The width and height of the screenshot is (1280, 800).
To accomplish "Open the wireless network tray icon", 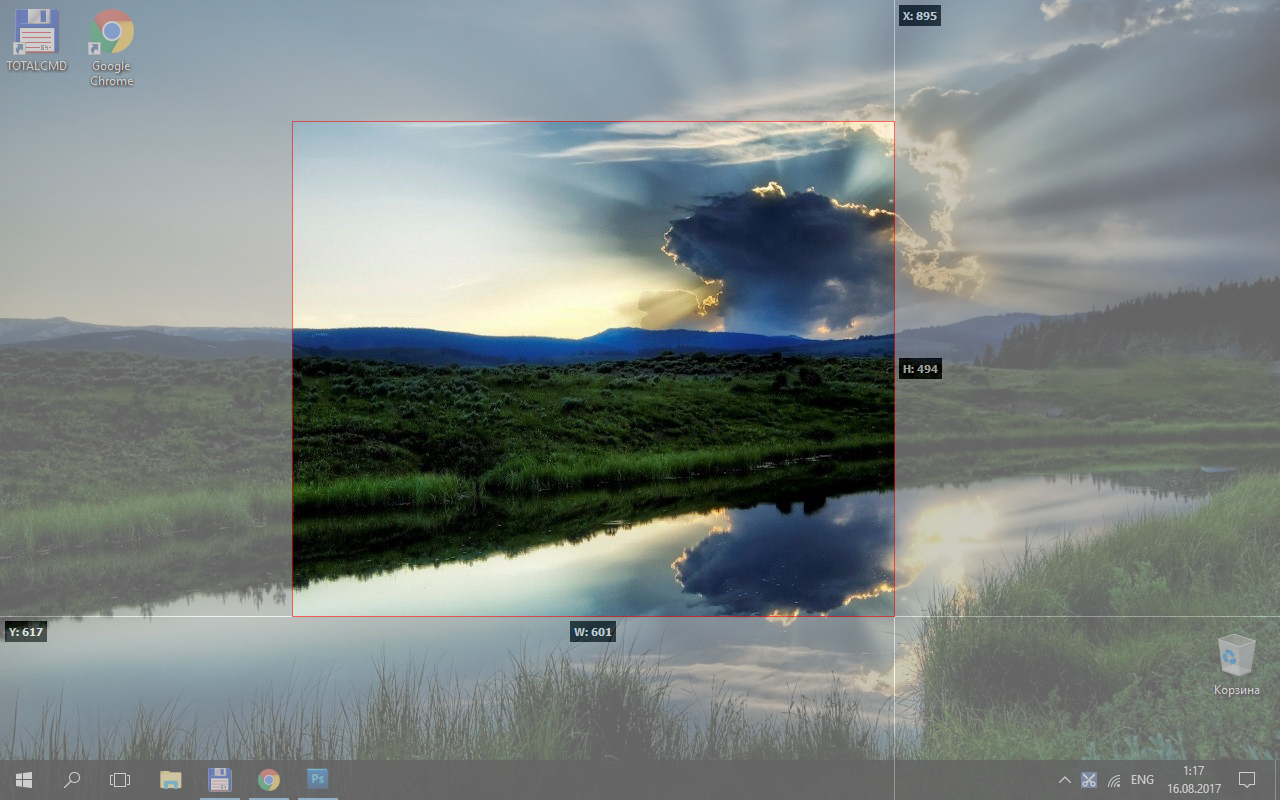I will point(1114,780).
